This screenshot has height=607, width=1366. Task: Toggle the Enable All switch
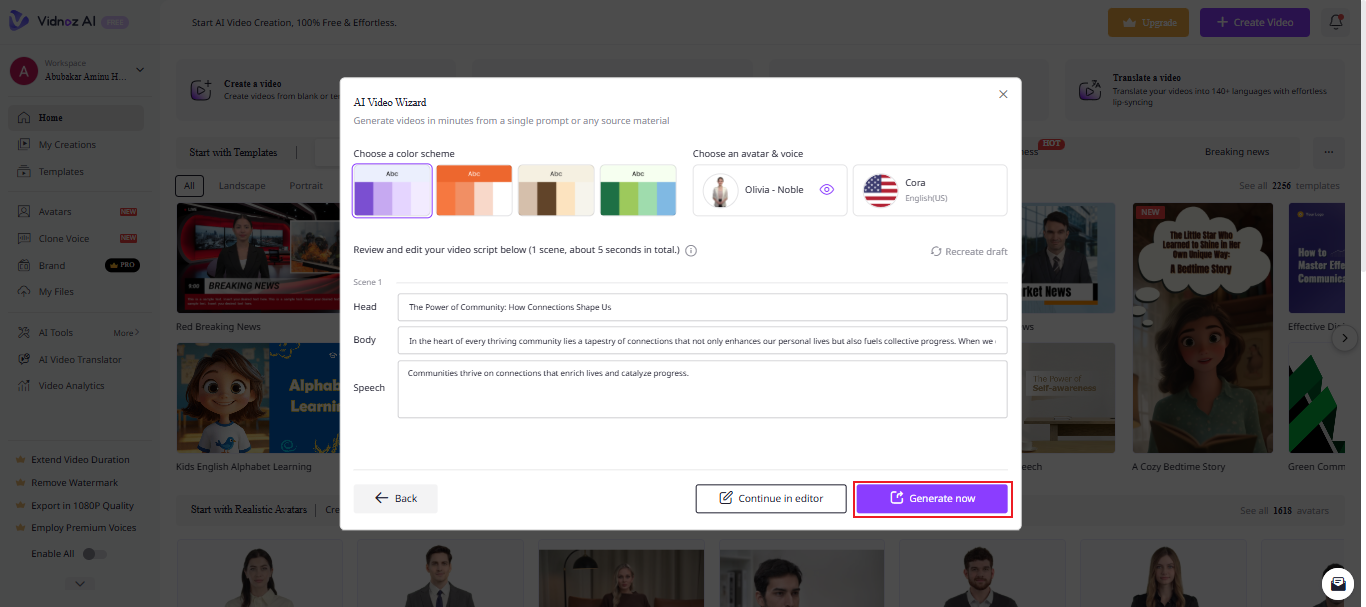[x=95, y=553]
